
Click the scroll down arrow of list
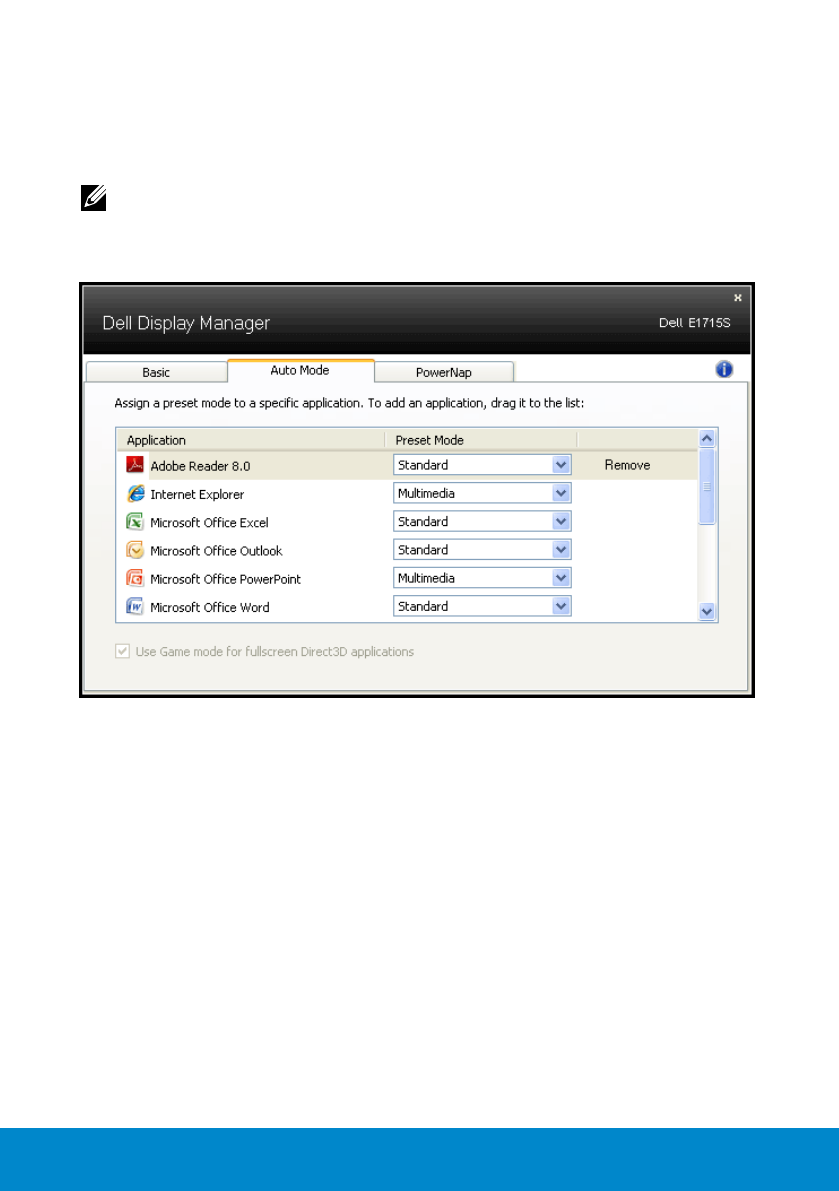point(707,611)
